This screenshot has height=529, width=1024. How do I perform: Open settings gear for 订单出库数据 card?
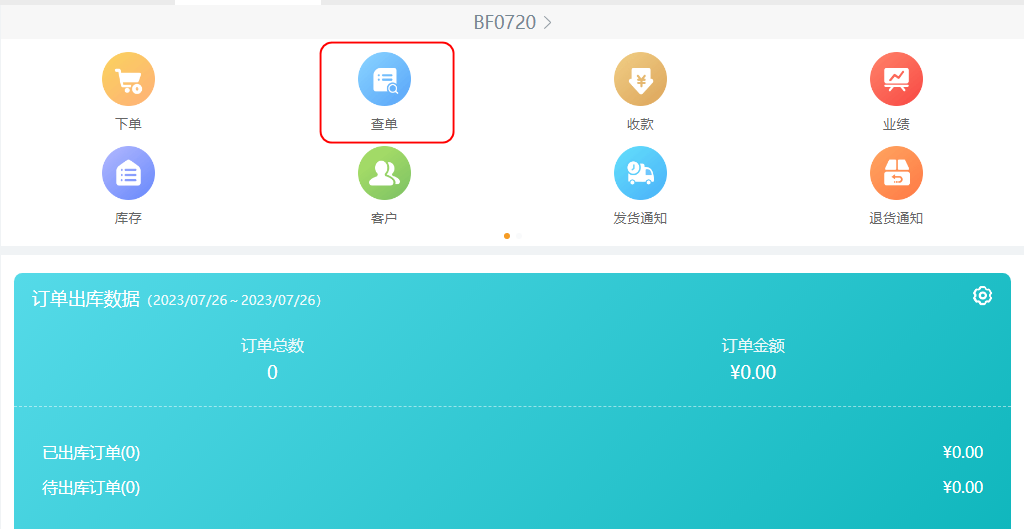(982, 295)
